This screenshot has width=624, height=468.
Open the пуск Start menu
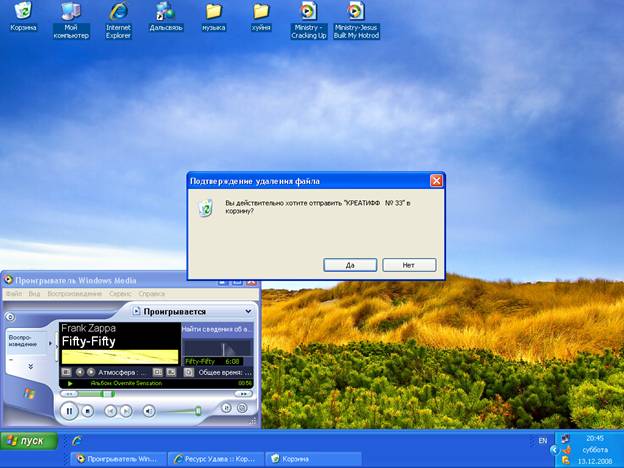(29, 441)
